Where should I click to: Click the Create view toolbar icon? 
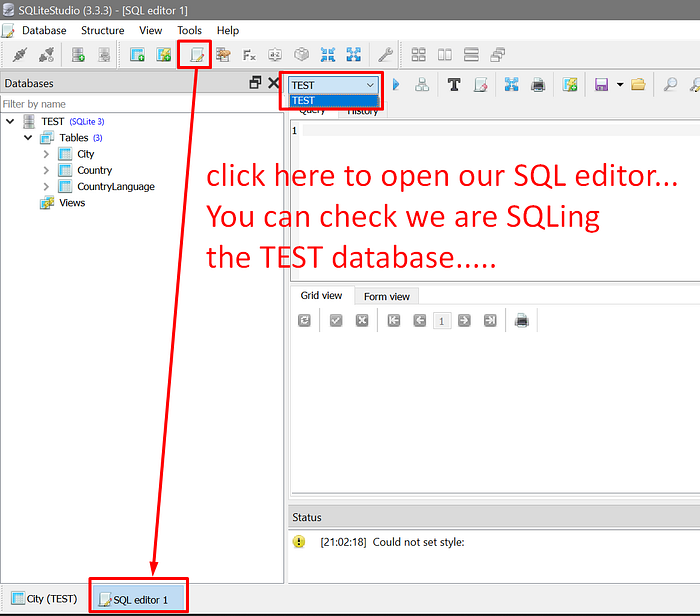(163, 55)
